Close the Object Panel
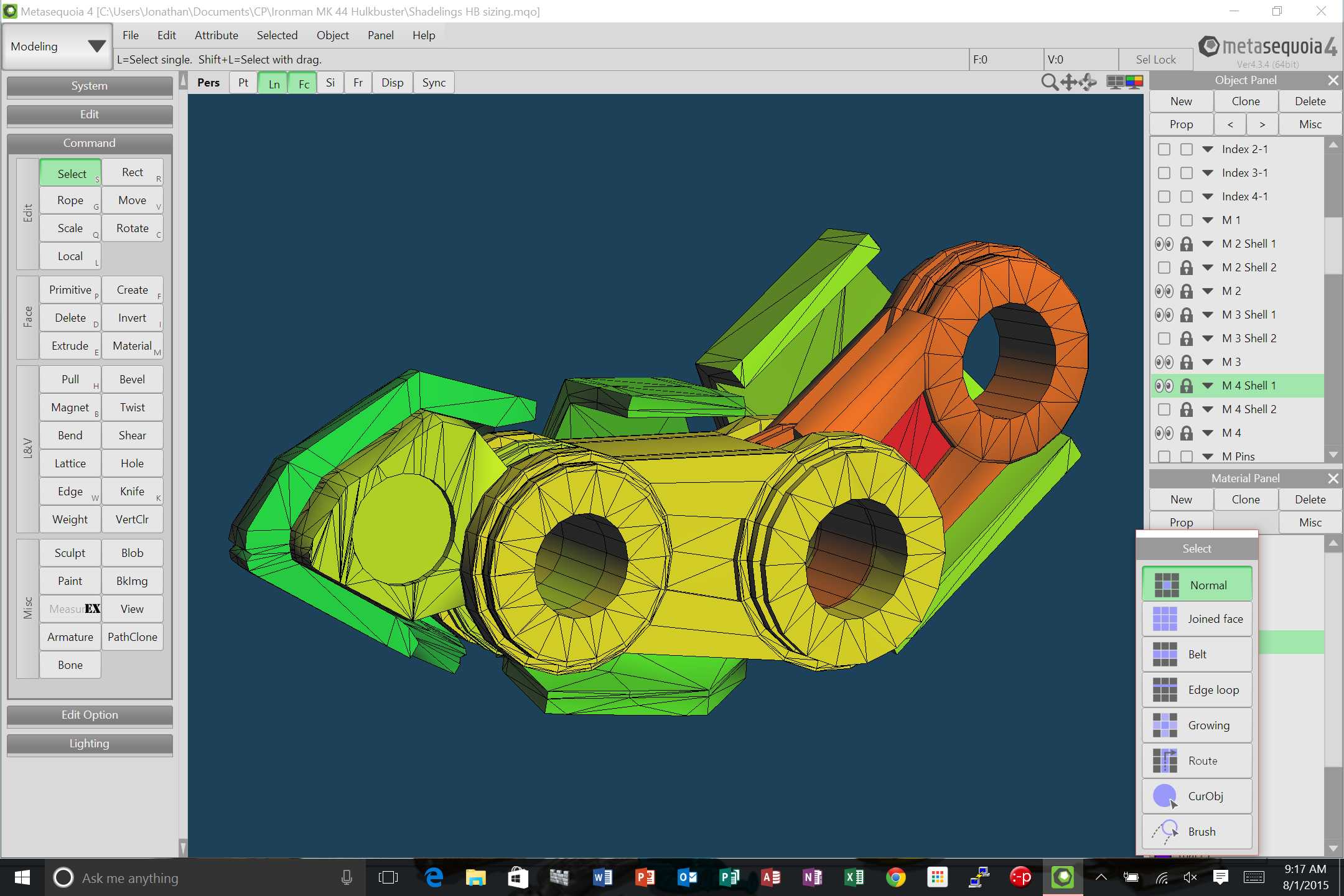The width and height of the screenshot is (1344, 896). [x=1333, y=80]
